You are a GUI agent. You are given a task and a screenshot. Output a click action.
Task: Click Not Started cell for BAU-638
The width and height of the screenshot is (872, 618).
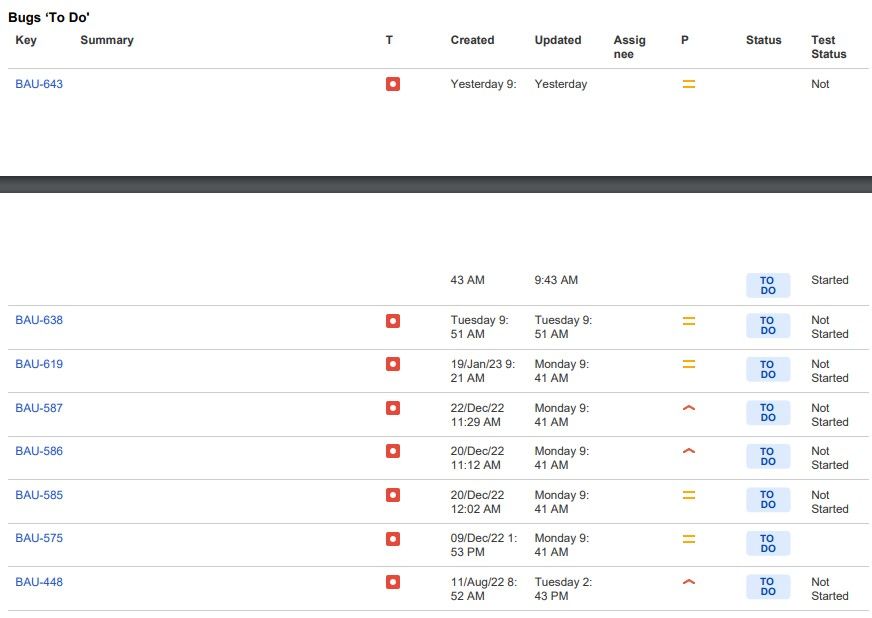pos(830,327)
